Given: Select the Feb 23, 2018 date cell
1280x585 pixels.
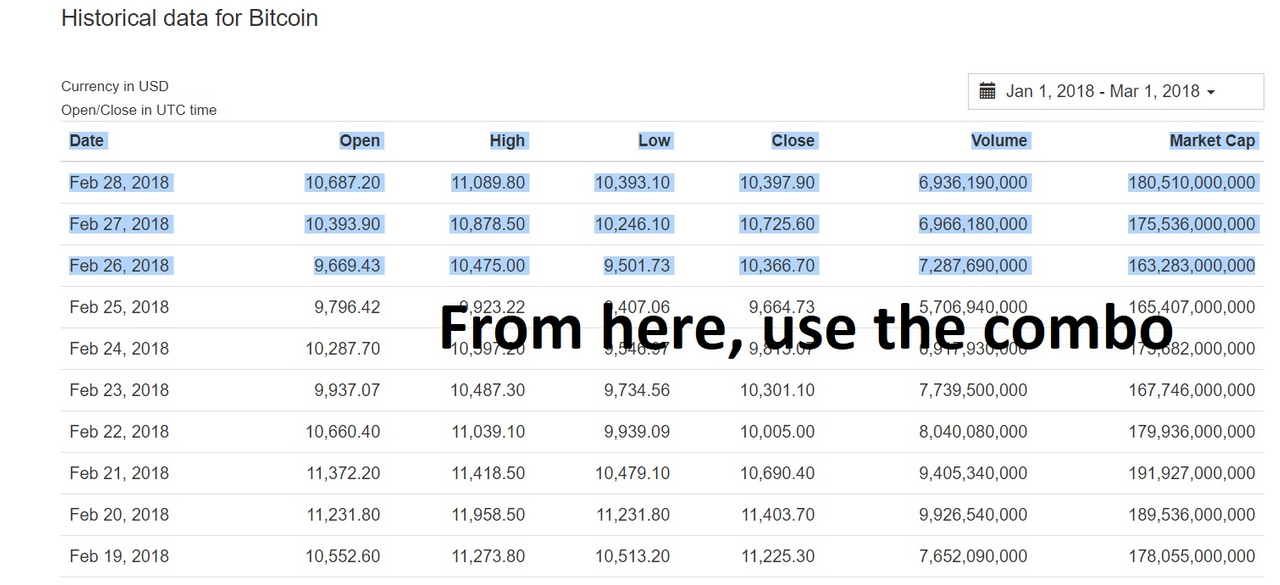Looking at the screenshot, I should tap(119, 390).
